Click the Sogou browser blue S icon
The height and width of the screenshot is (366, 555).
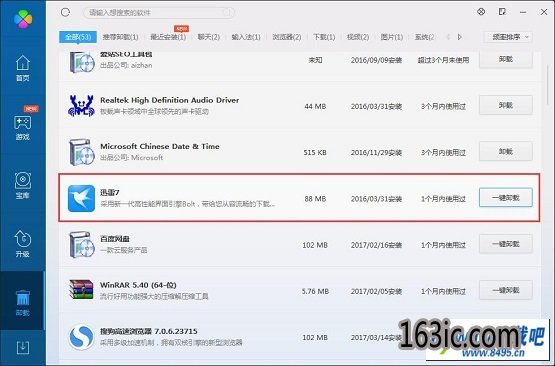coord(81,337)
